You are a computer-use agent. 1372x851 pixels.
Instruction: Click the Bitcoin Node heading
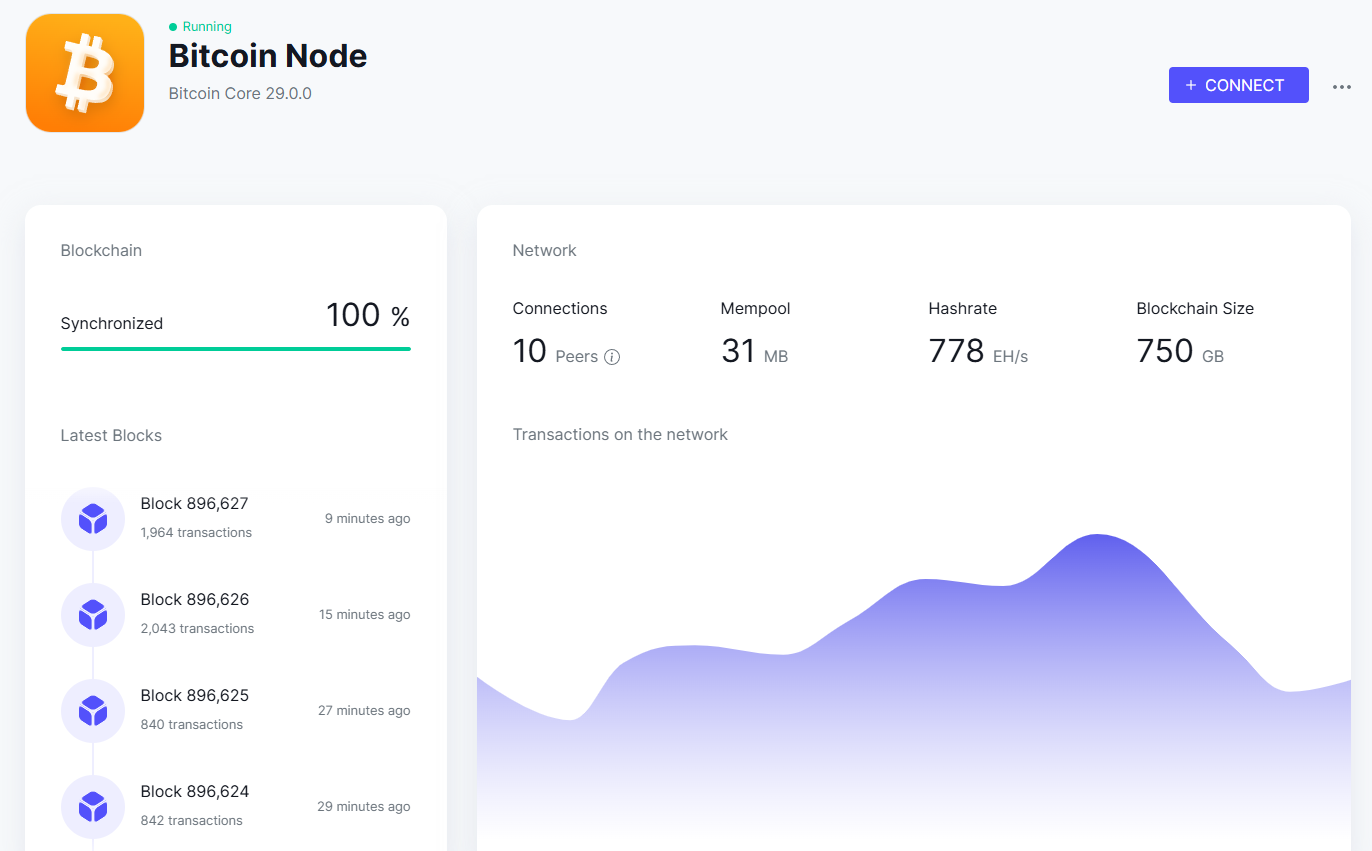[x=267, y=56]
